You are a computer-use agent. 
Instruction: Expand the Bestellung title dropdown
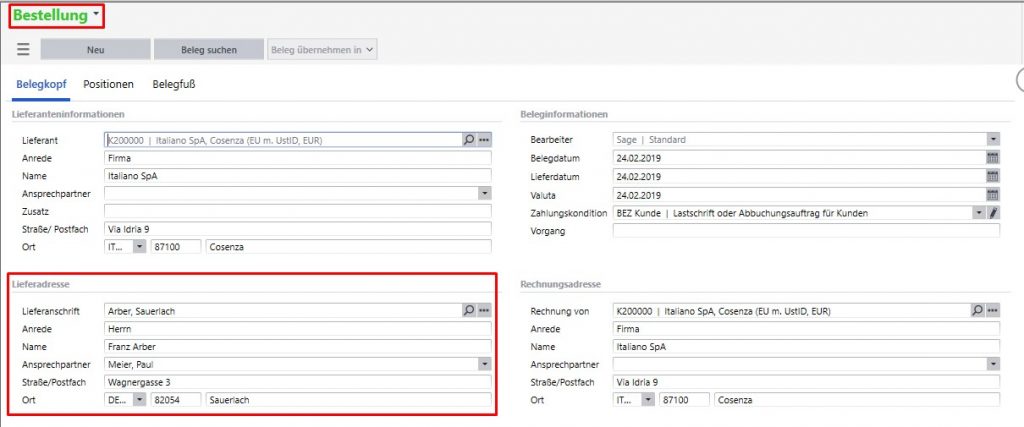pyautogui.click(x=95, y=15)
